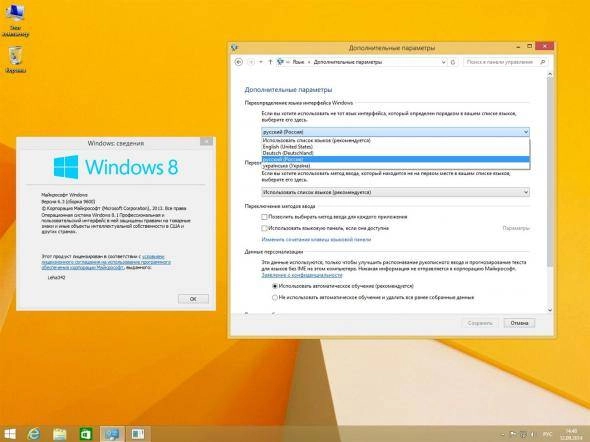Click the vertical scrollbar of settings page
The width and height of the screenshot is (590, 442).
click(x=550, y=172)
